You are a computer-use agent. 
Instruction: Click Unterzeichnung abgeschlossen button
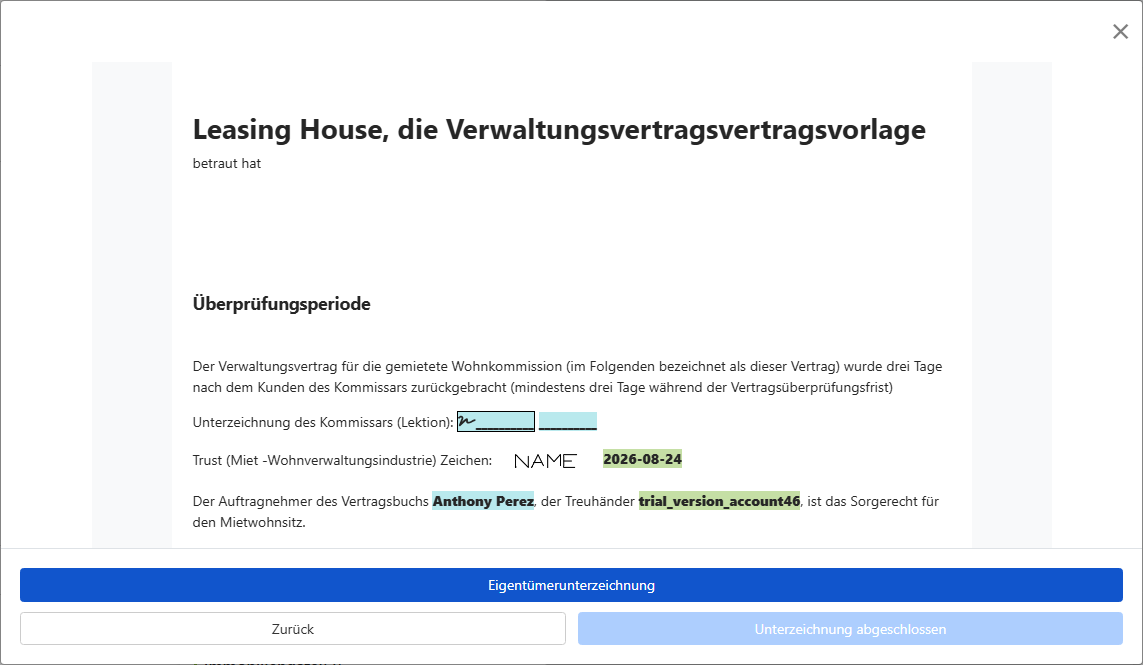[850, 629]
